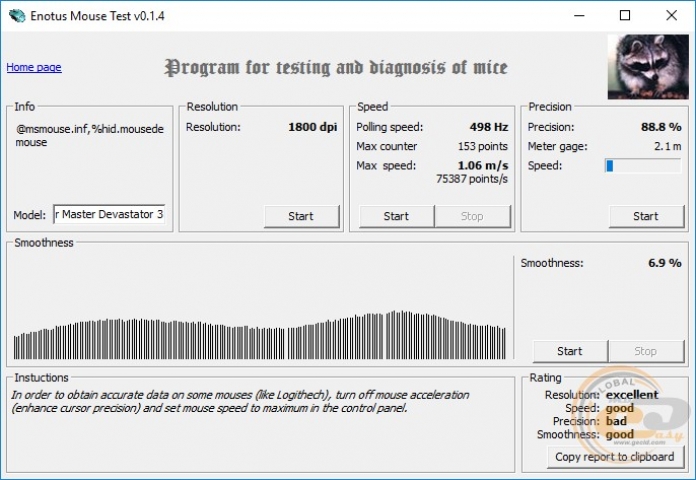The width and height of the screenshot is (696, 480).
Task: Start the Resolution test
Action: coord(301,216)
